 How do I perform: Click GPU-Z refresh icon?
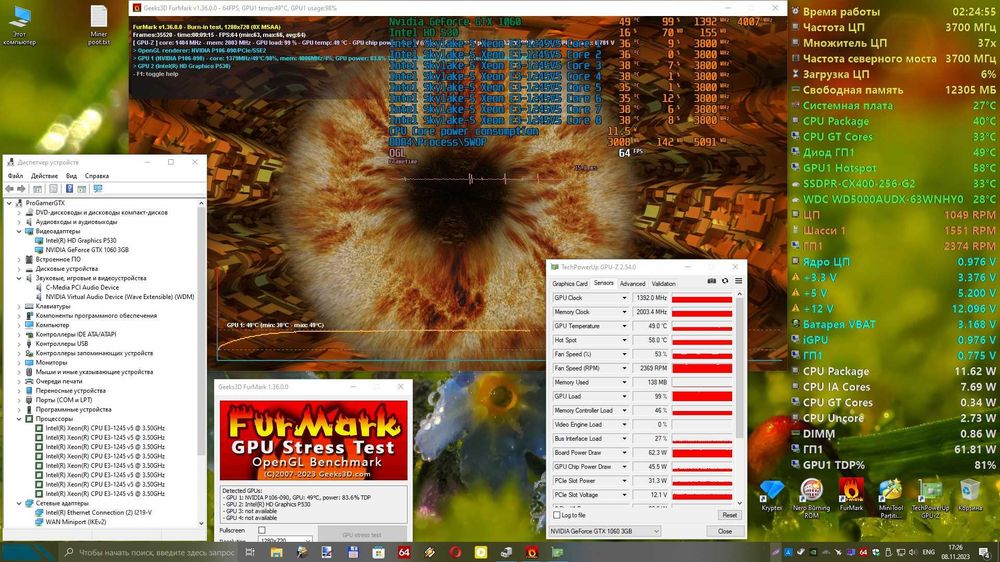(x=725, y=281)
